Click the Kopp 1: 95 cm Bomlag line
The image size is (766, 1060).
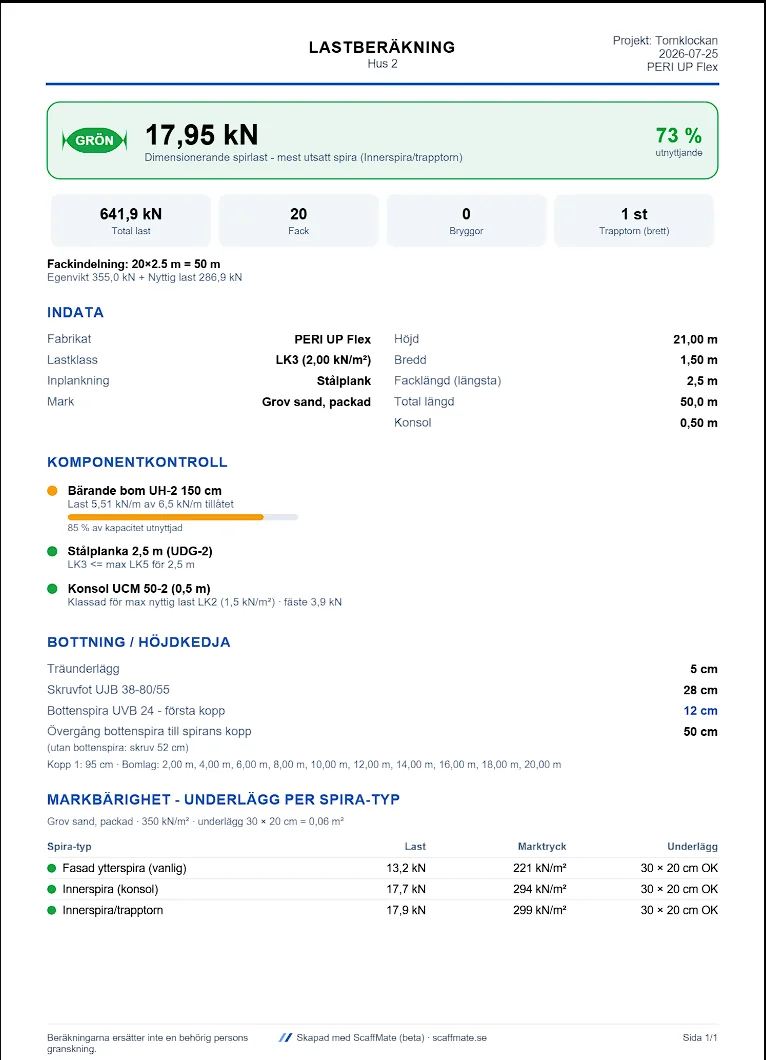coord(304,765)
